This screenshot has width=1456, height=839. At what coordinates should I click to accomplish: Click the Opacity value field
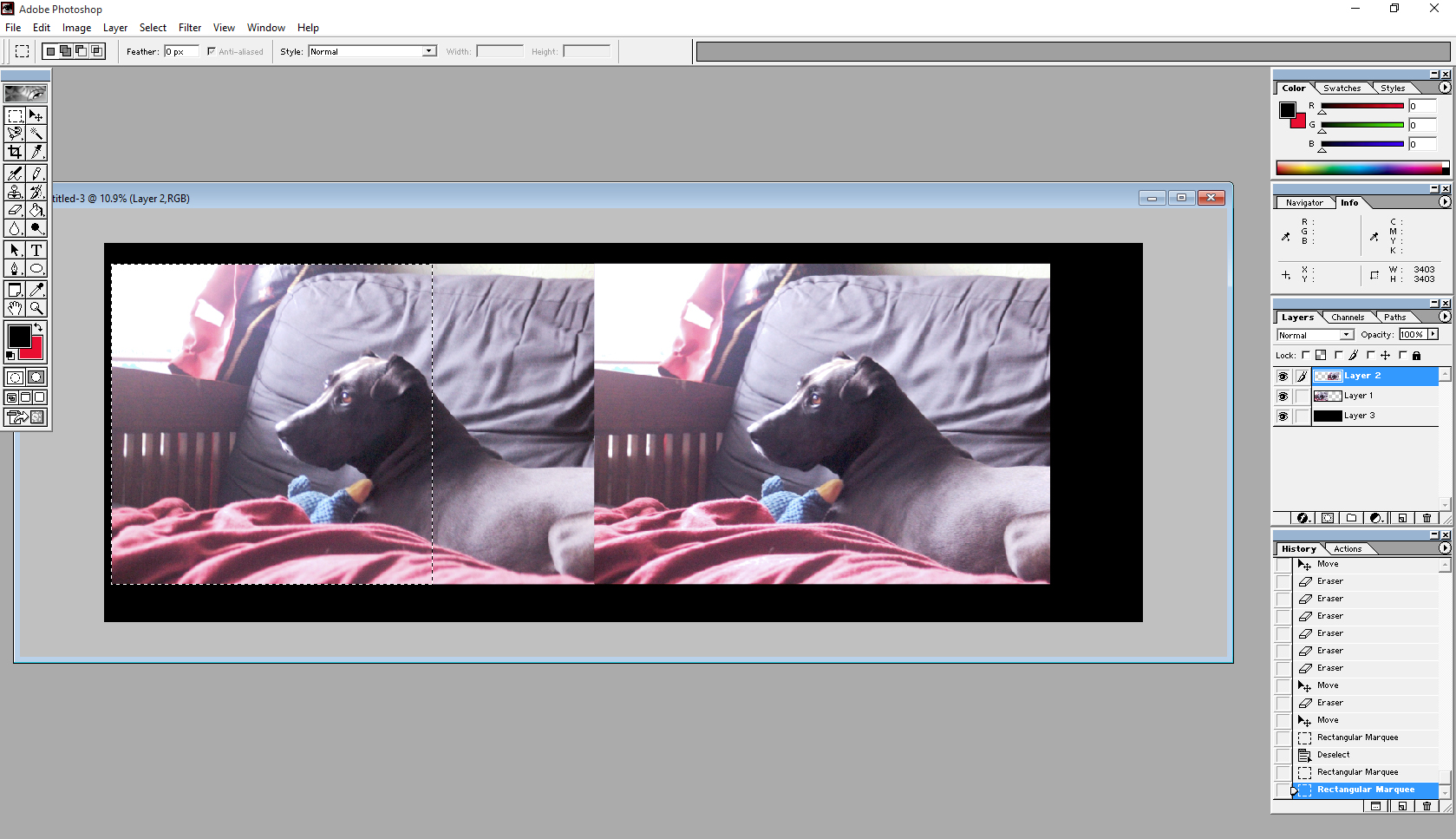1412,335
